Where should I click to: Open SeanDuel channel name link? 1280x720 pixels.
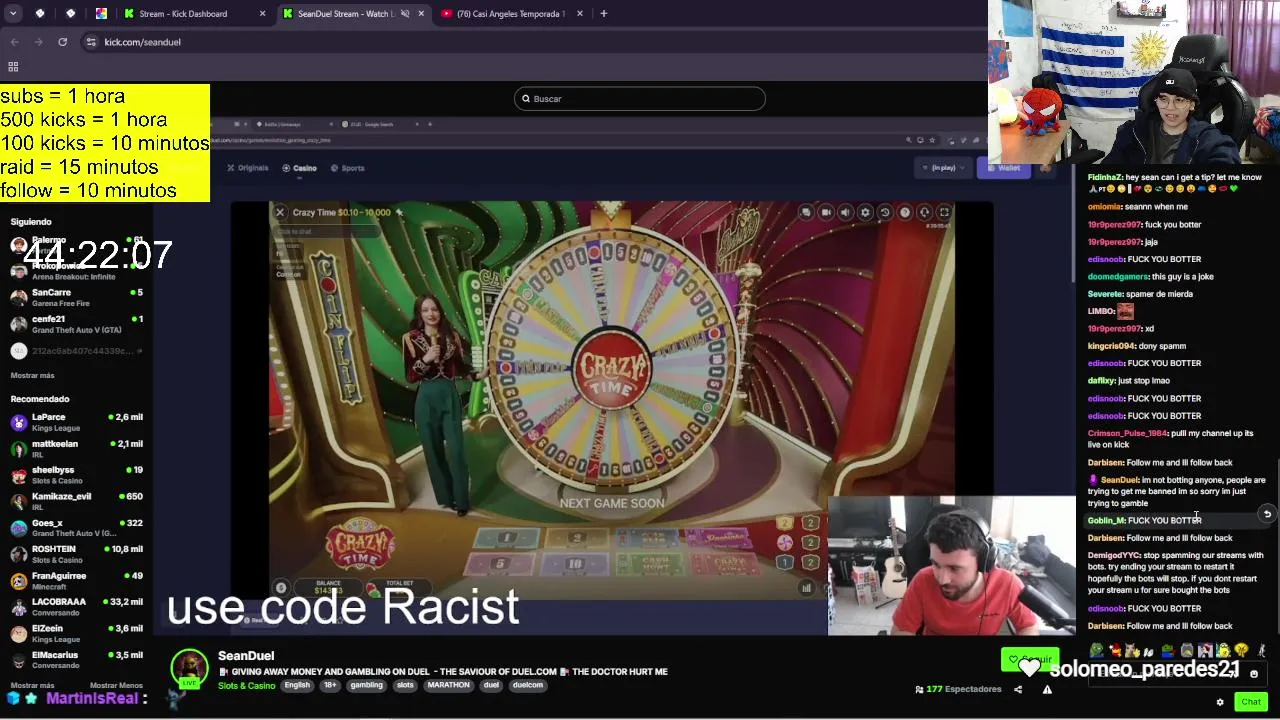246,656
